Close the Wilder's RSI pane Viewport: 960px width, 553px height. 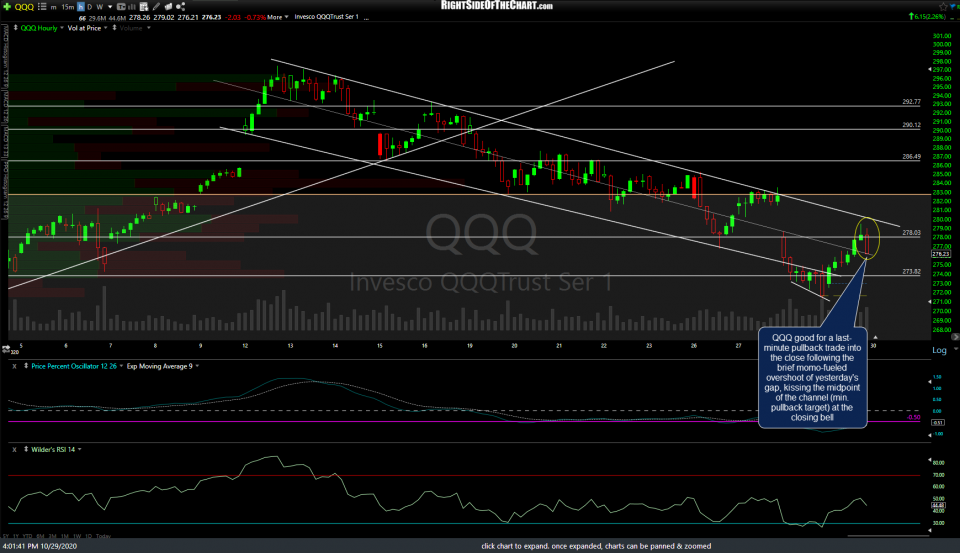14,450
